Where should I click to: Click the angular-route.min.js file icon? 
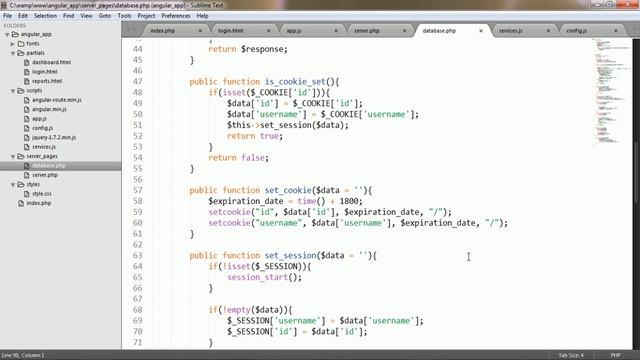27,100
